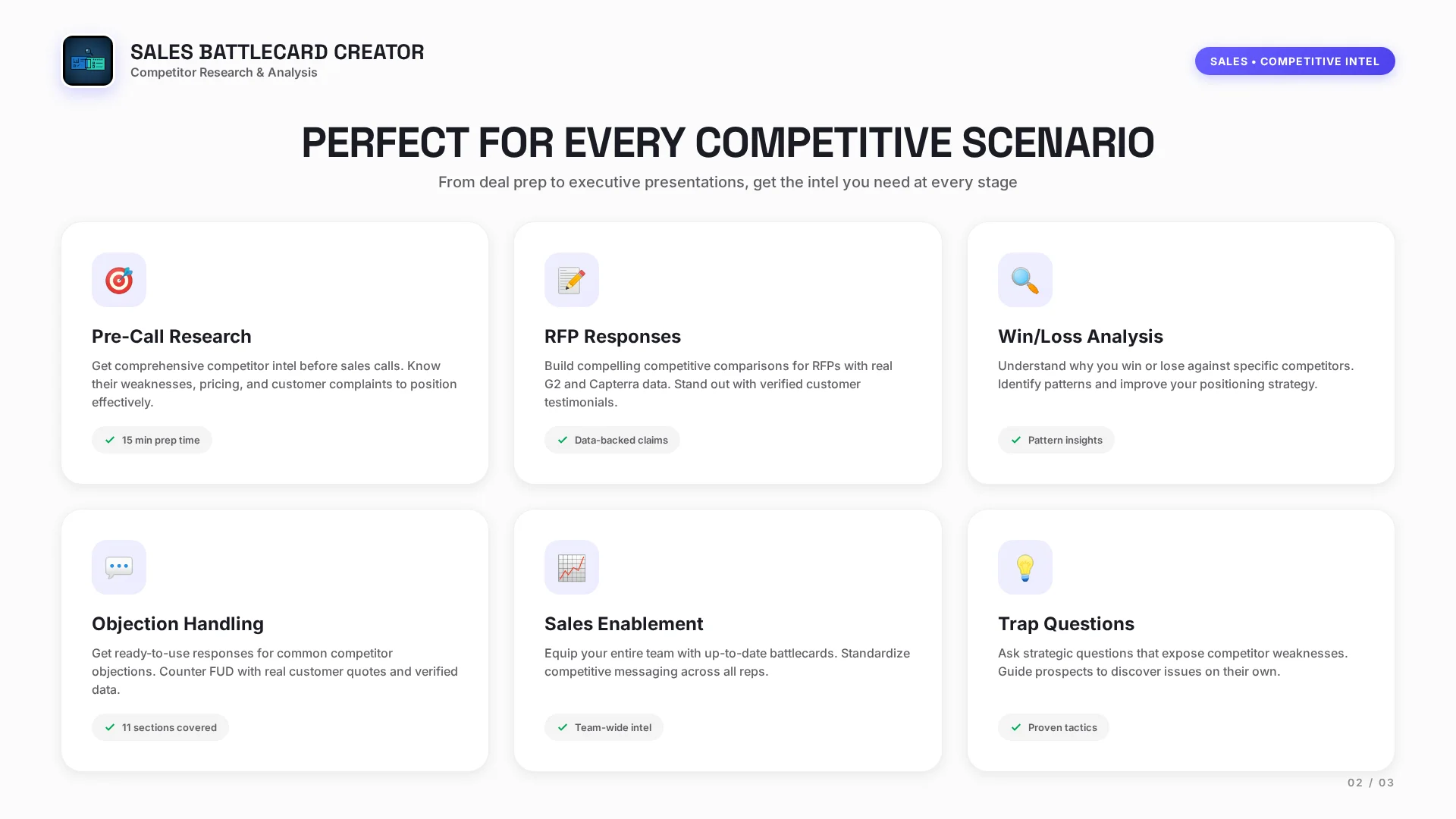Select the Pattern insights tag
The width and height of the screenshot is (1456, 819).
pos(1056,440)
